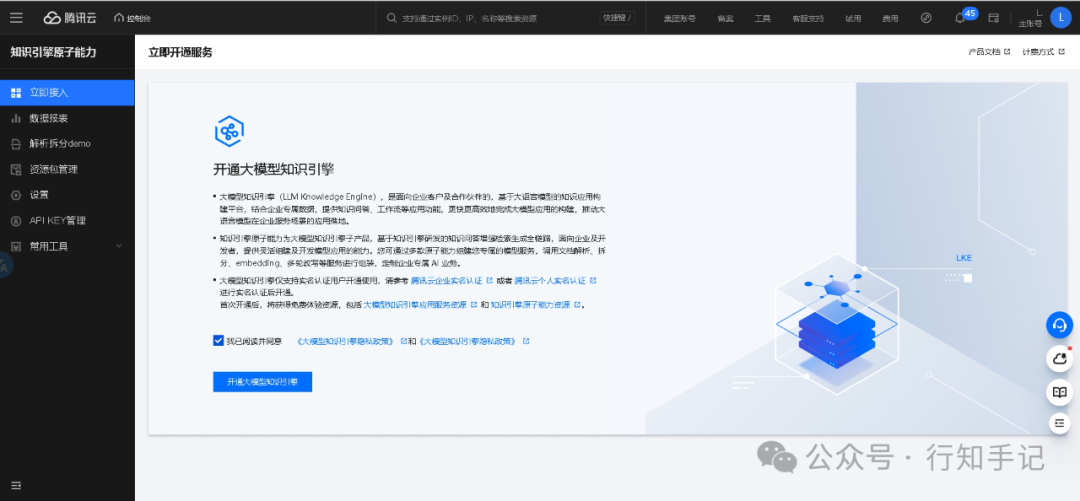Click the billing card icon in top bar

coord(994,18)
